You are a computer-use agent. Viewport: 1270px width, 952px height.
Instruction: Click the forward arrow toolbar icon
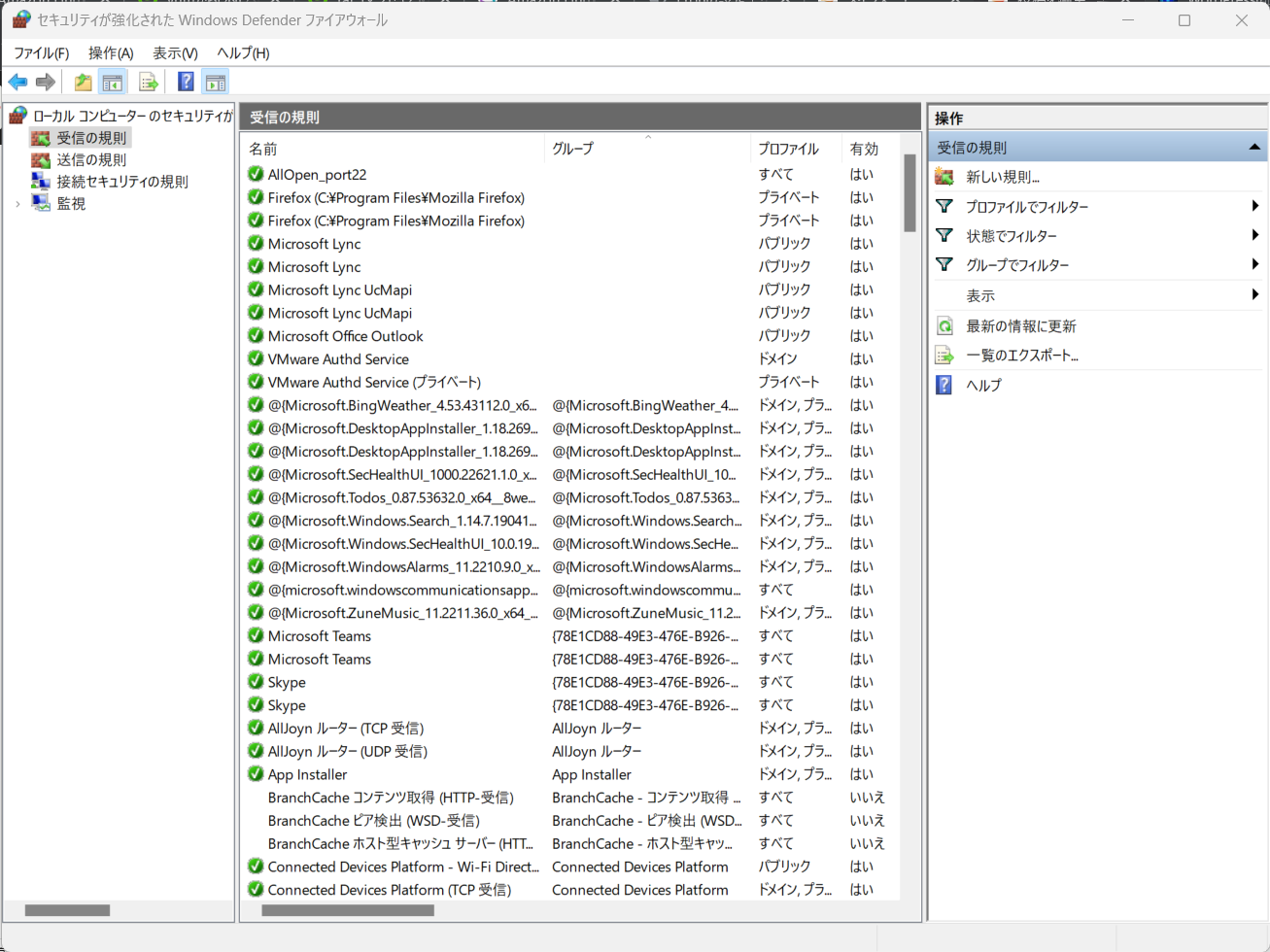(46, 83)
